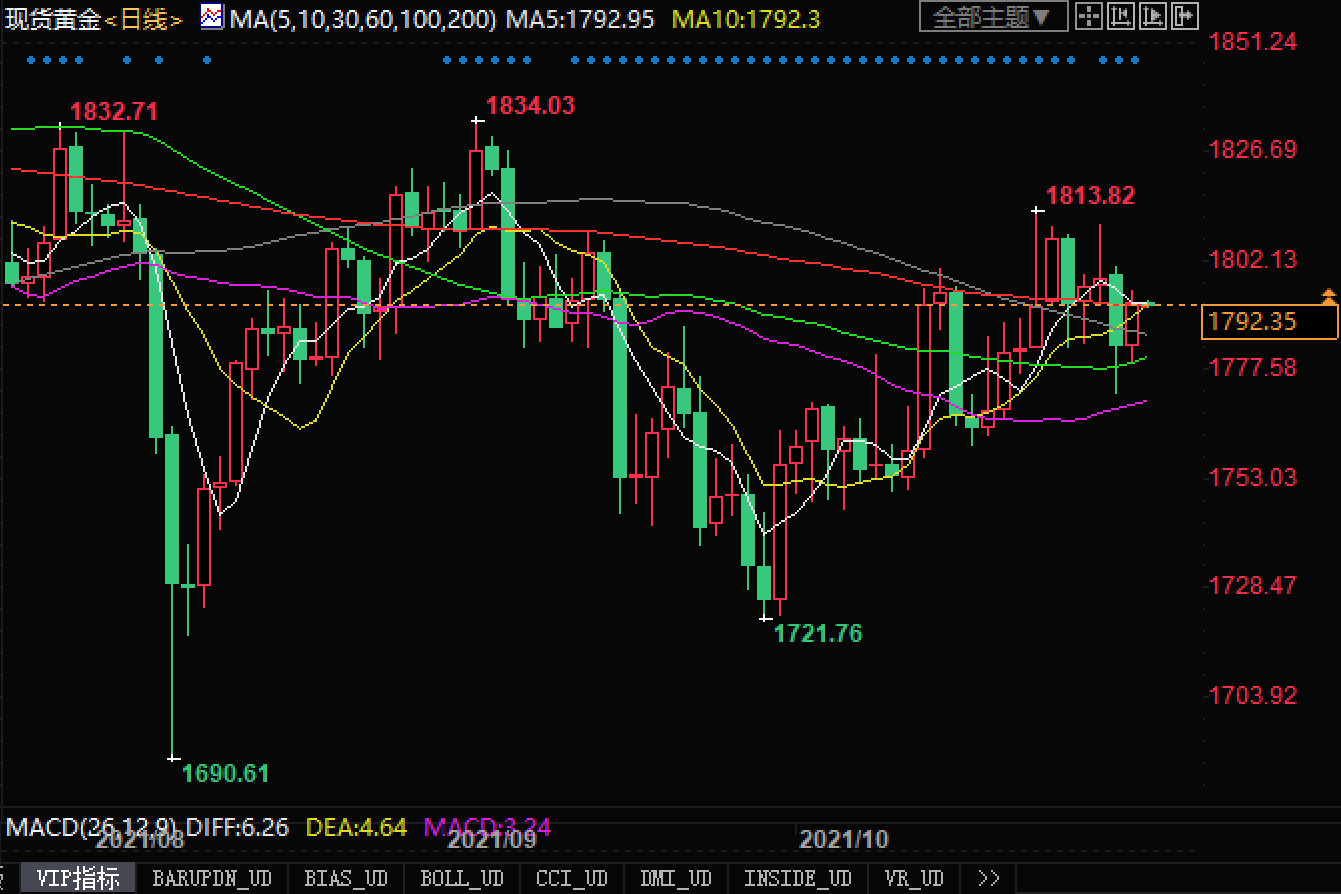Click the current price label 1792.35
Viewport: 1341px width, 894px height.
click(x=1266, y=321)
